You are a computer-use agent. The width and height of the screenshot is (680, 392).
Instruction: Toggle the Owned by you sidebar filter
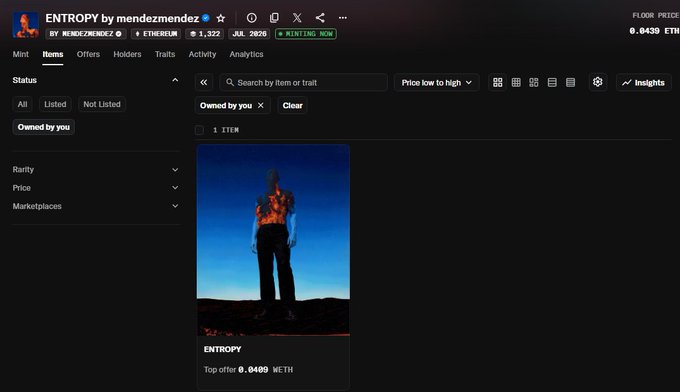coord(44,127)
